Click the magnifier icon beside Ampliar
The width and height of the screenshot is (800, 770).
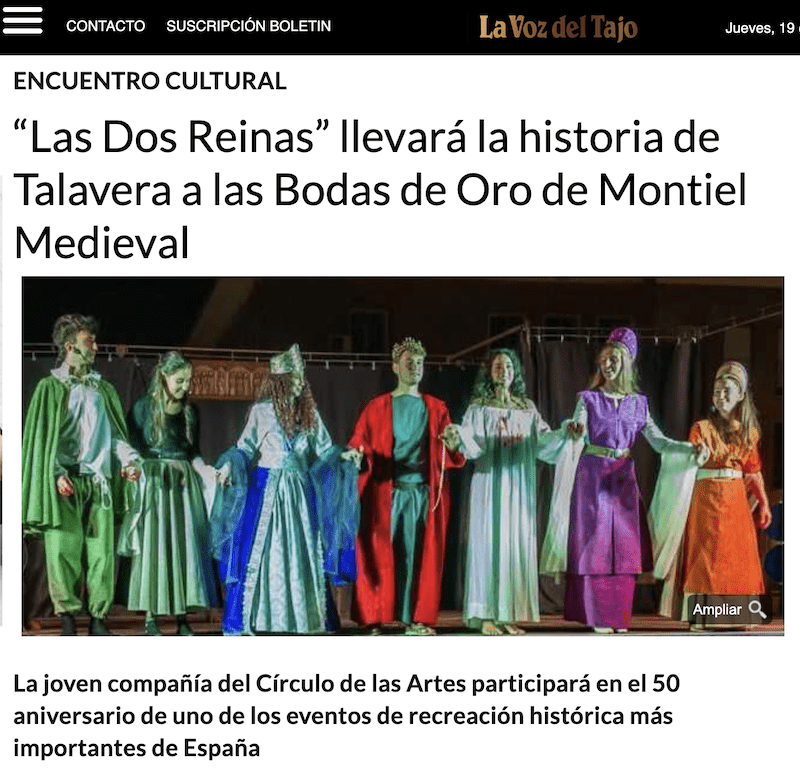point(758,609)
